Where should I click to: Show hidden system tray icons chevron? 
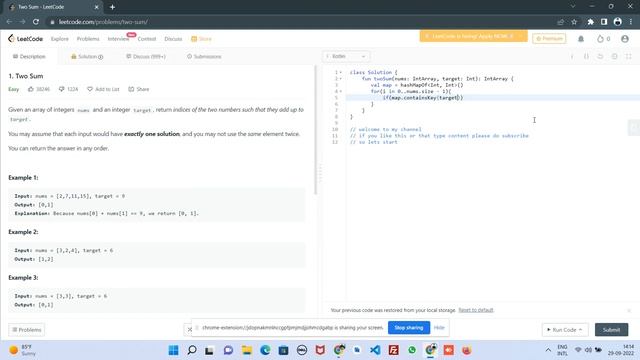click(x=548, y=350)
